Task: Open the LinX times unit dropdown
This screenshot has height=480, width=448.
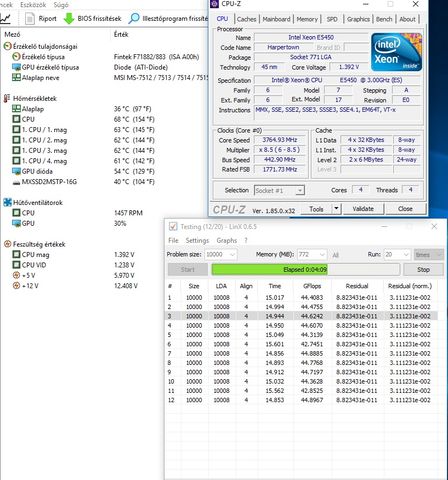Action: (429, 254)
